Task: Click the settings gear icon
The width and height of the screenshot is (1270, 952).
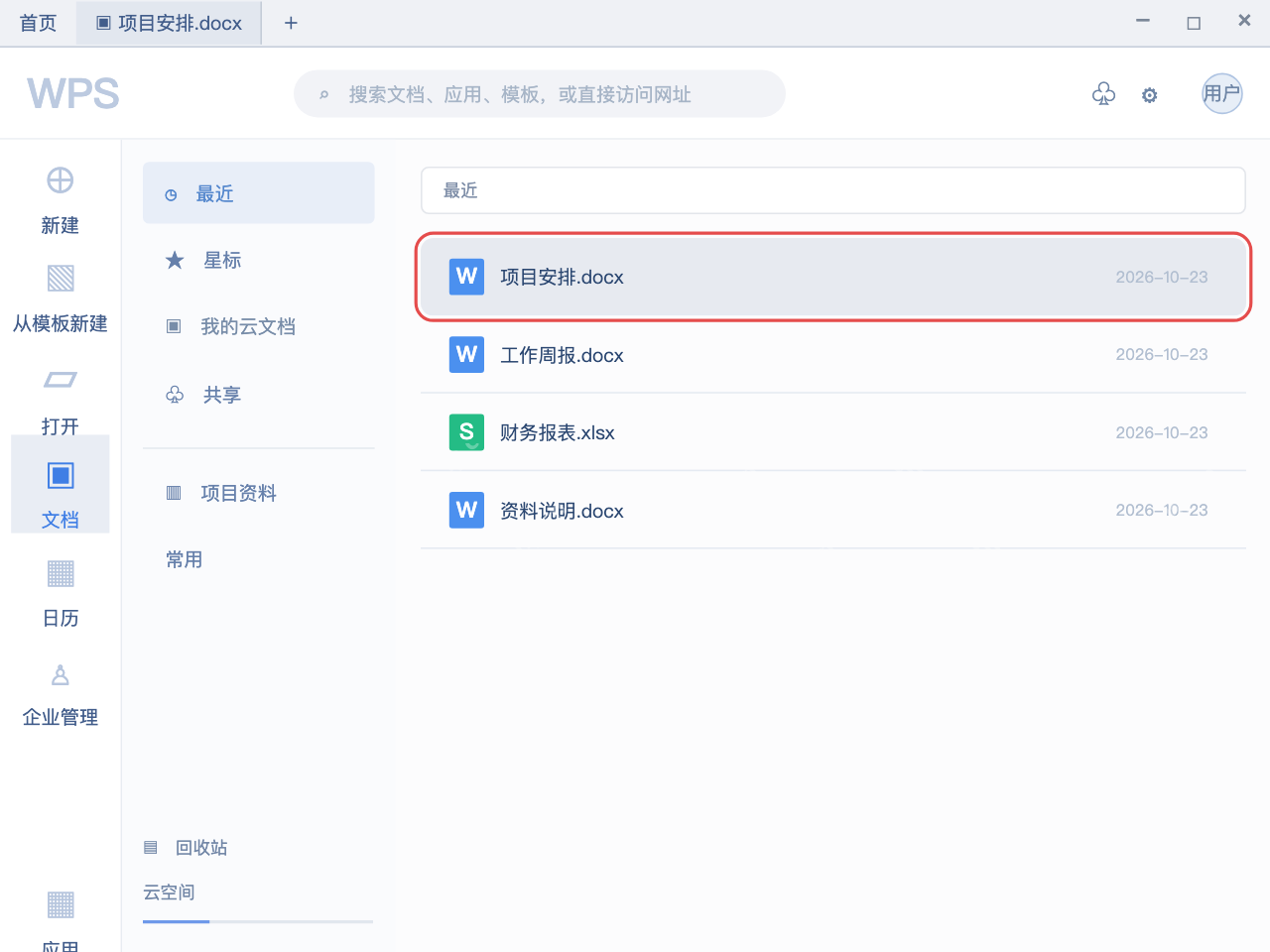Action: 1149,95
